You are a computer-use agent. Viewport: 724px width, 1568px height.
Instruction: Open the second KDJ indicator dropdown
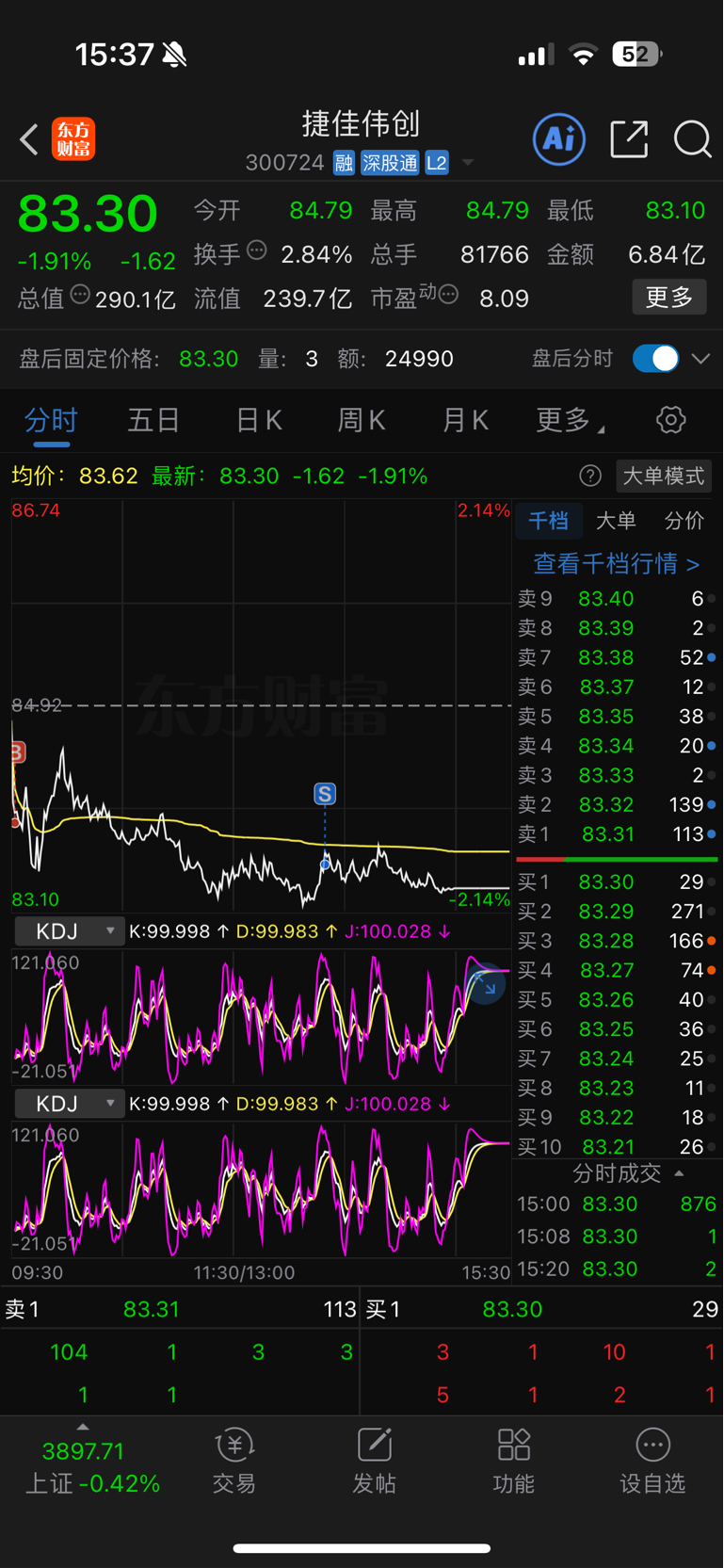(x=70, y=1104)
